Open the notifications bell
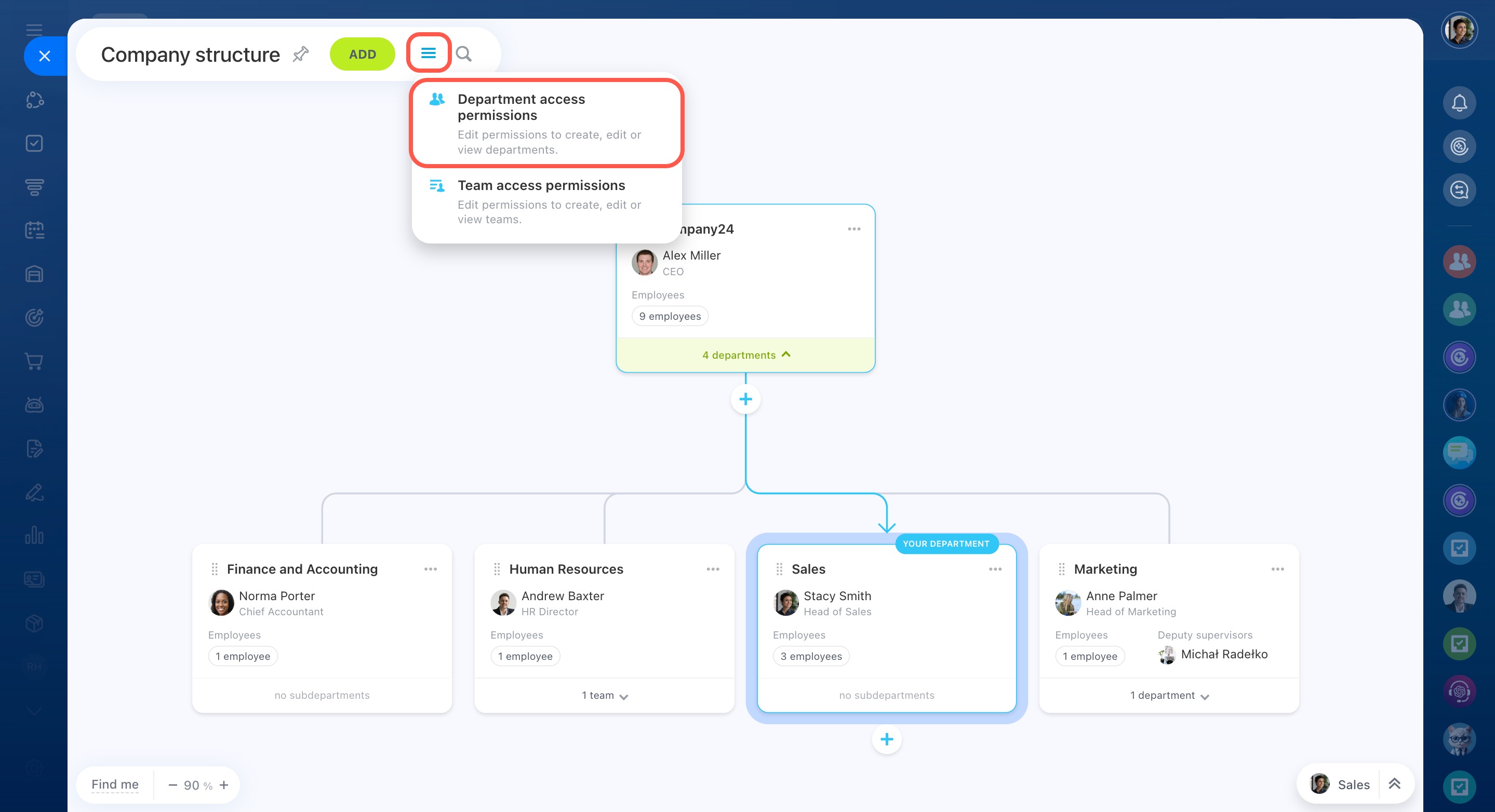The width and height of the screenshot is (1495, 812). (1459, 103)
